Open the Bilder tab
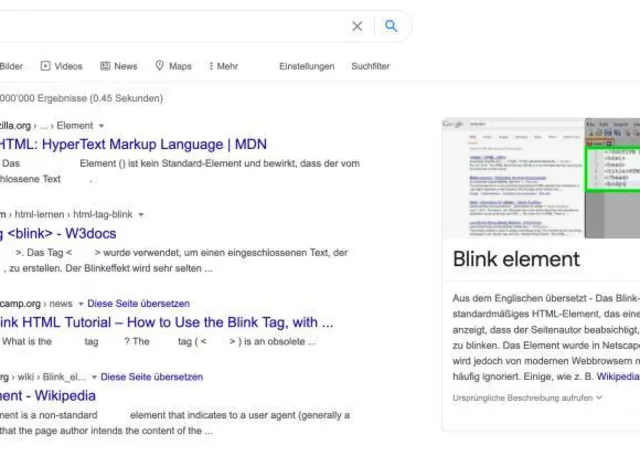The image size is (640, 455). click(x=11, y=66)
